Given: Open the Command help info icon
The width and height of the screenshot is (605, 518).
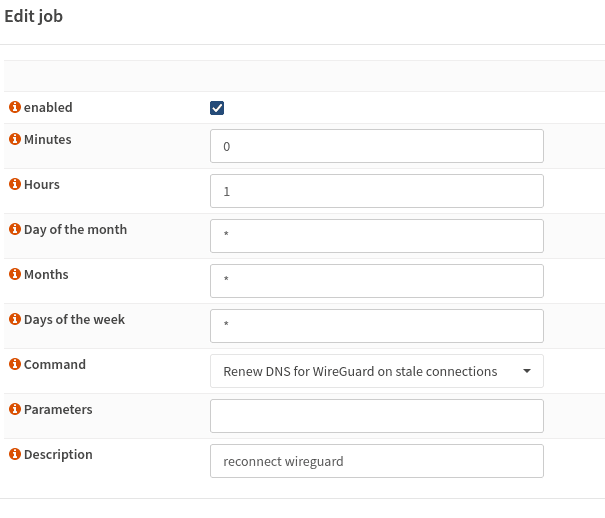Looking at the screenshot, I should coord(15,364).
